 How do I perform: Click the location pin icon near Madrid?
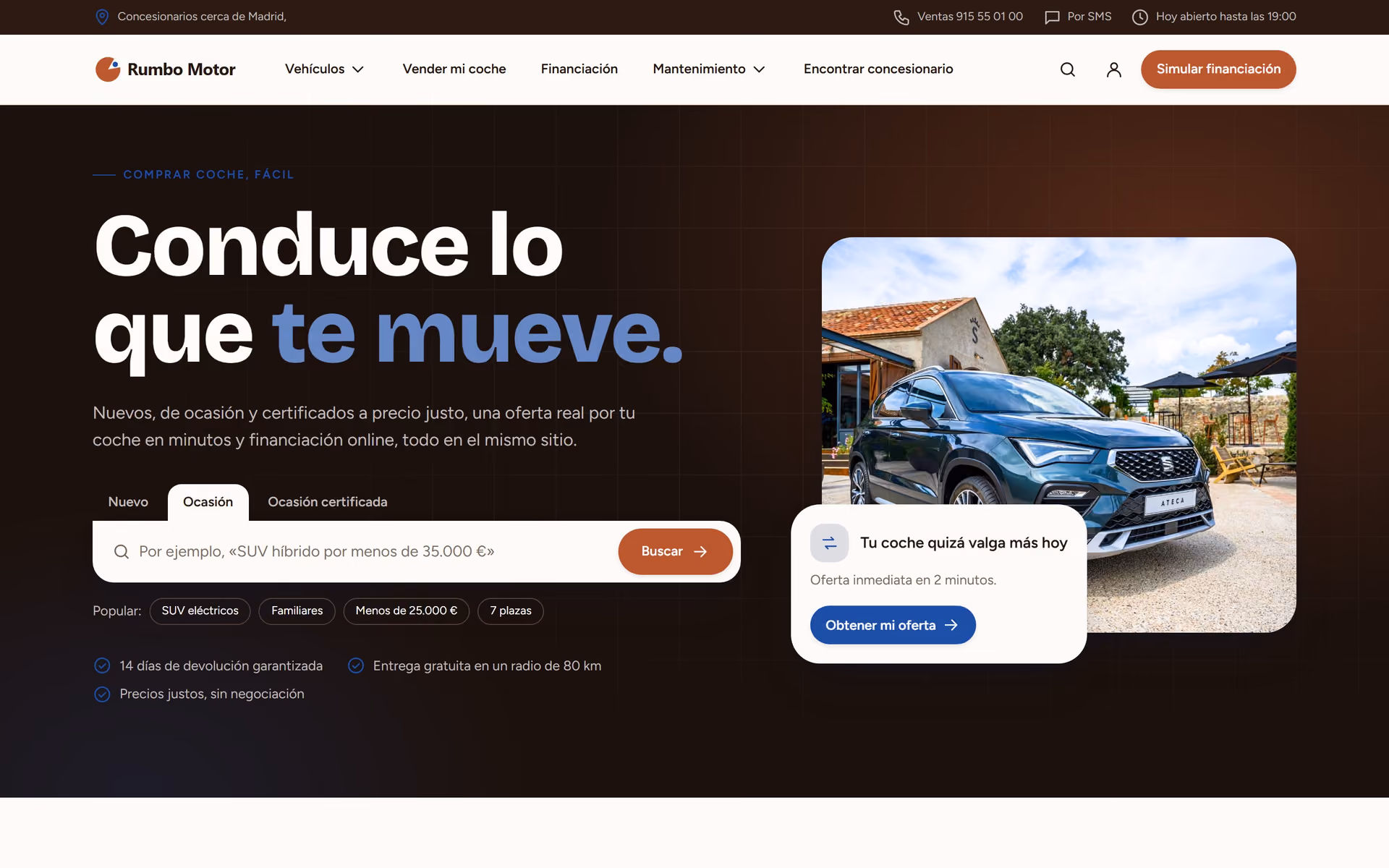(x=102, y=17)
